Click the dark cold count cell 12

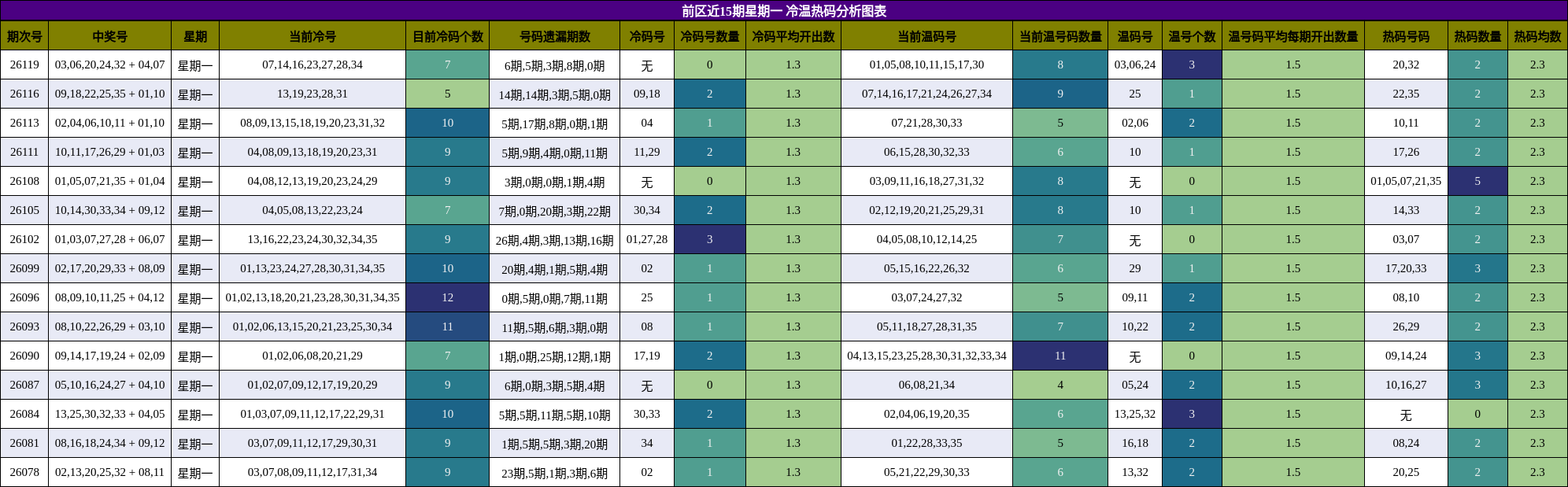[x=447, y=297]
